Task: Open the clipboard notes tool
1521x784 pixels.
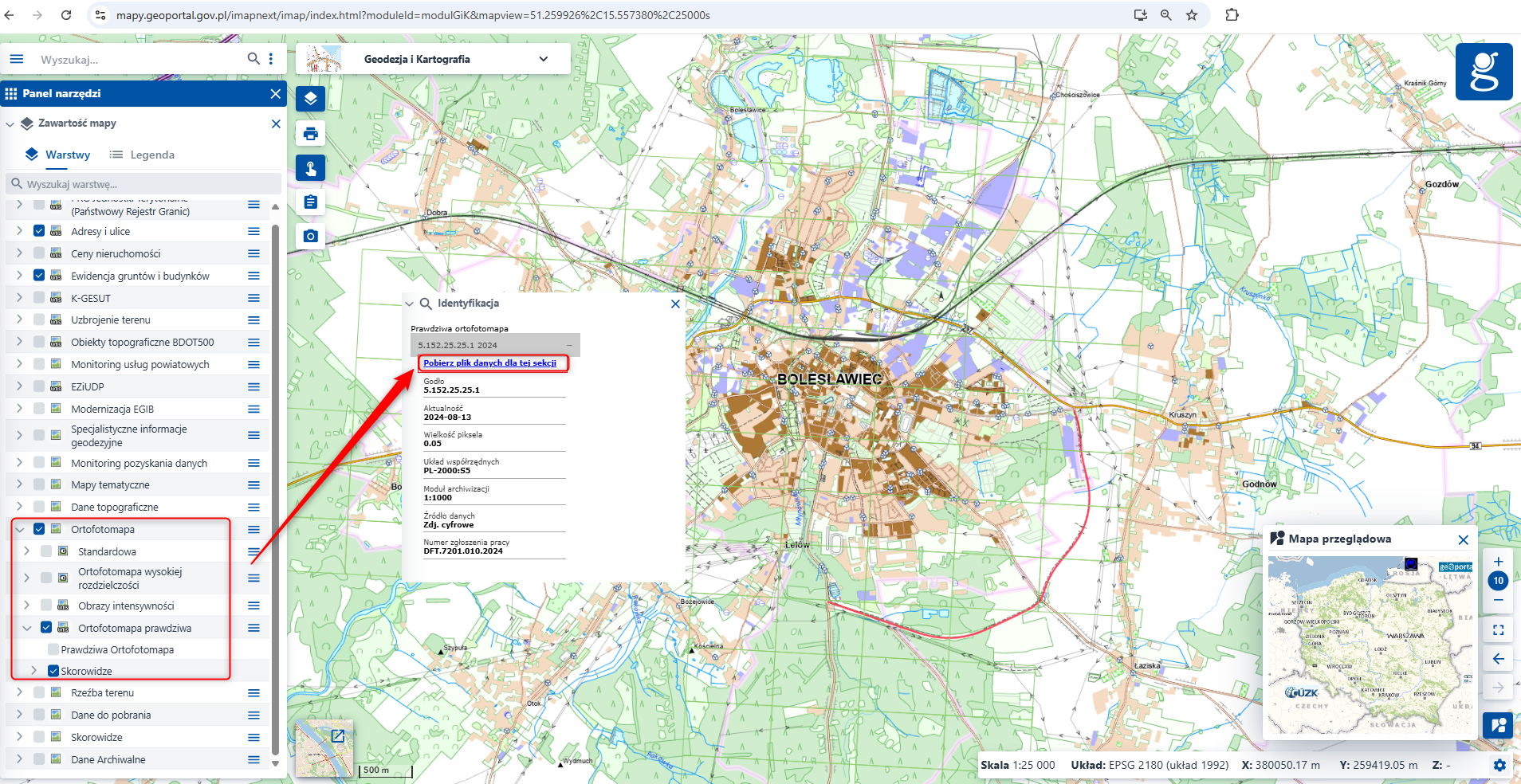Action: tap(311, 202)
